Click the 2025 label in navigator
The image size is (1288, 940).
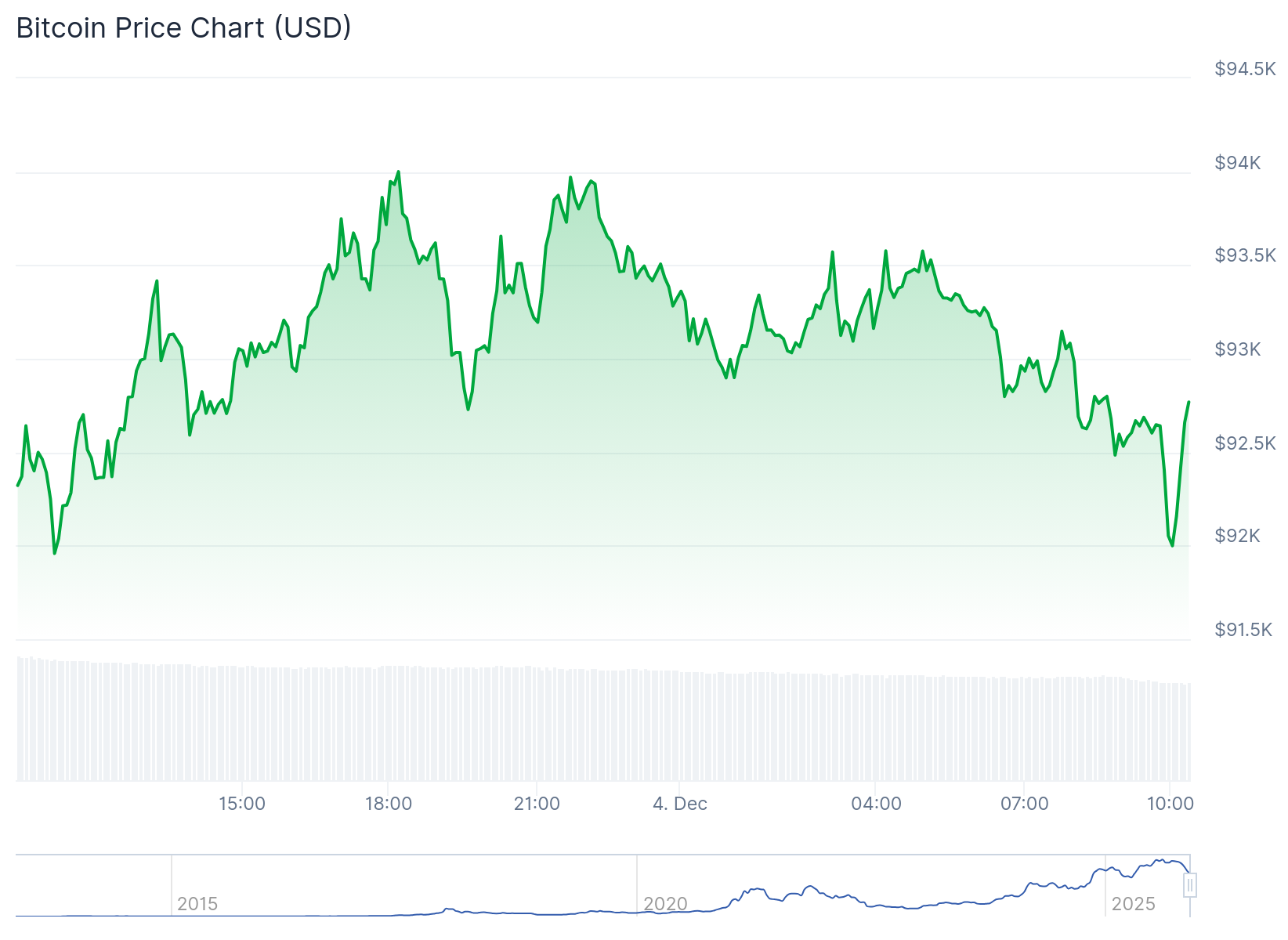tap(1133, 904)
